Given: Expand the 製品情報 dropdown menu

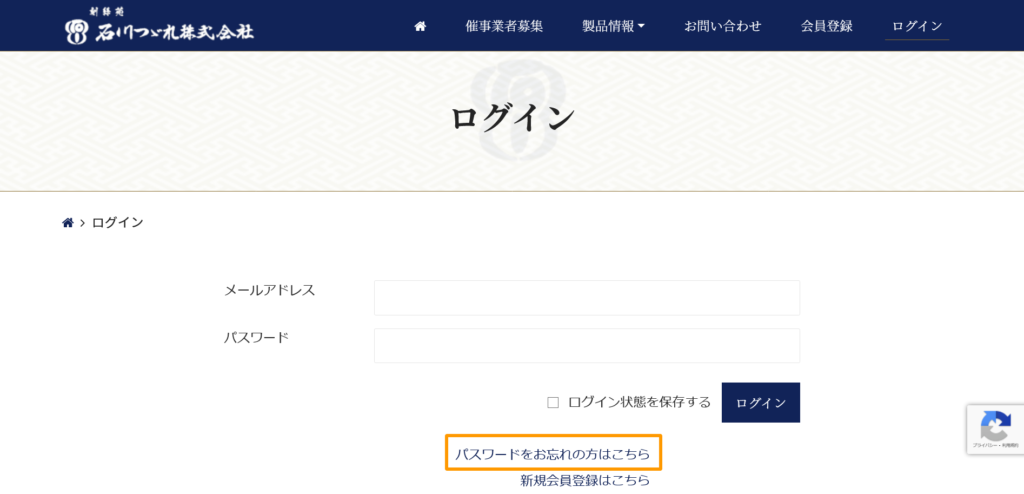Looking at the screenshot, I should (613, 26).
